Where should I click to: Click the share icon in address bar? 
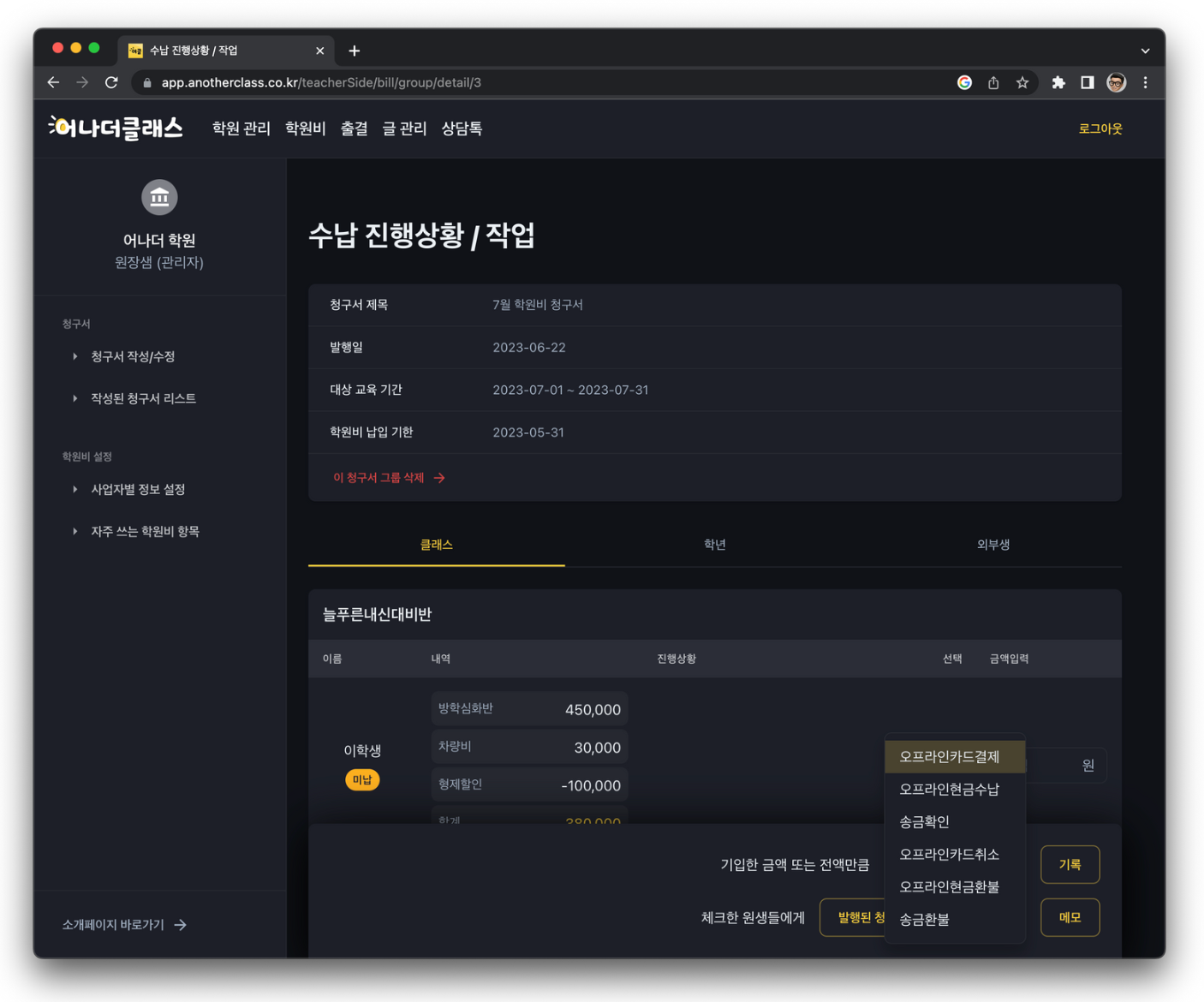pyautogui.click(x=993, y=82)
